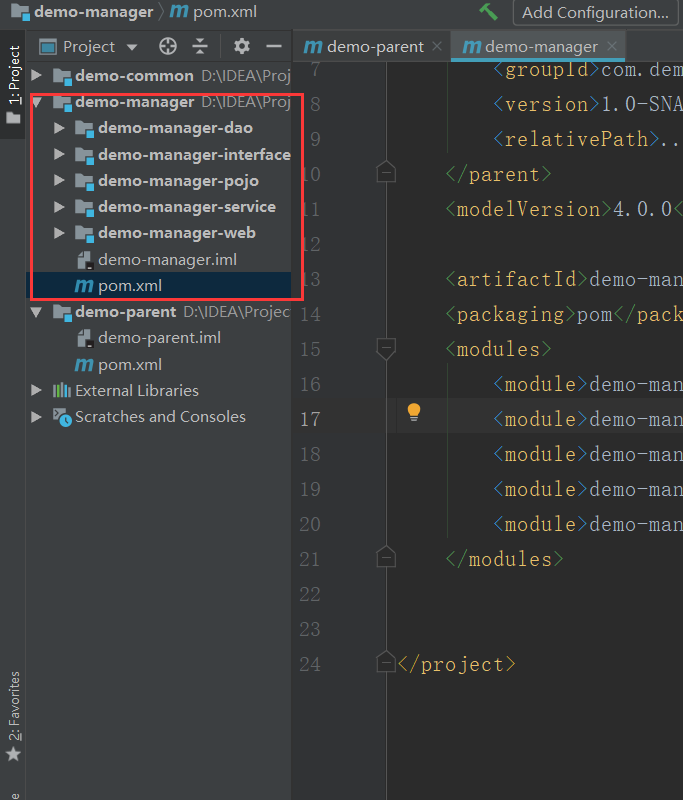The width and height of the screenshot is (683, 800).
Task: Click the packaging tag on line 14
Action: pos(511,315)
